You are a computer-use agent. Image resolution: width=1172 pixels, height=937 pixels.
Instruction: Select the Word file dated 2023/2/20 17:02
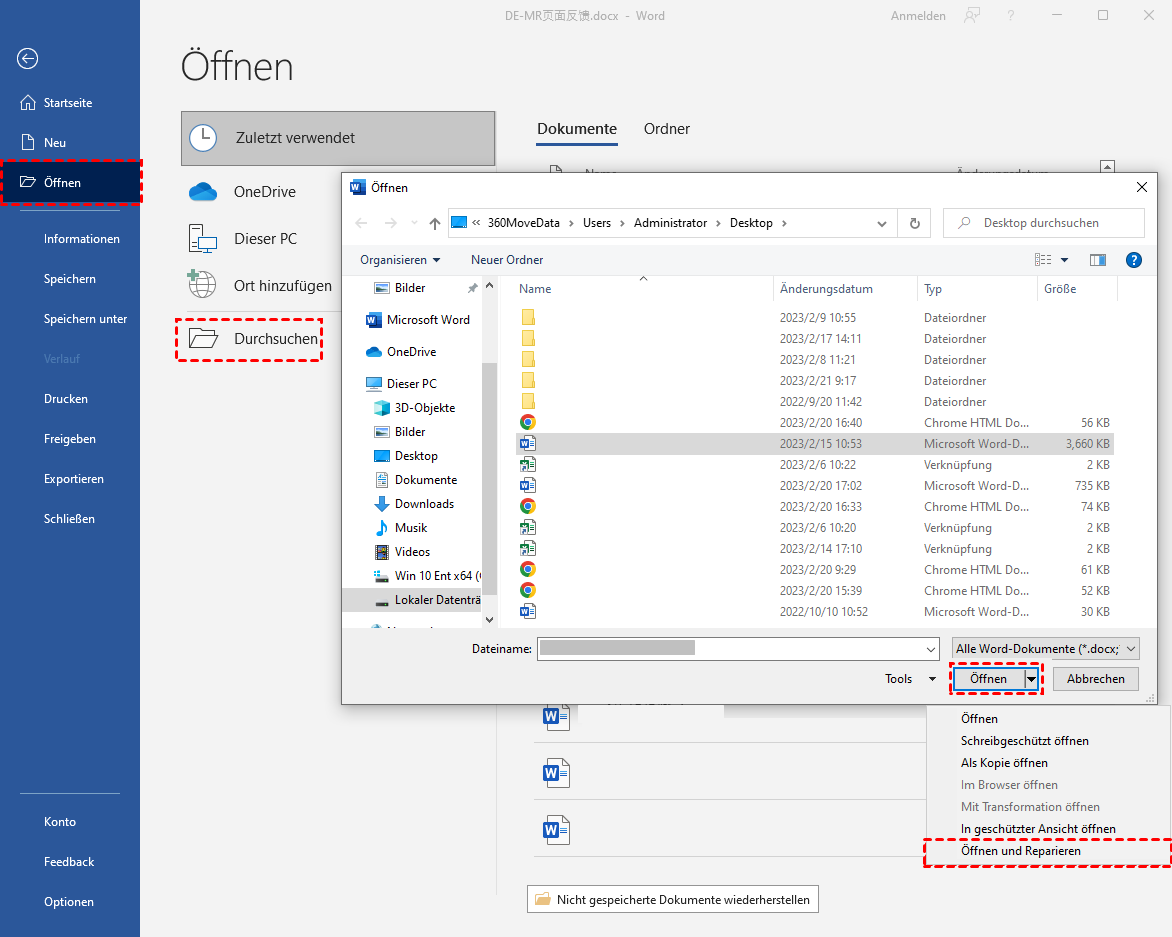815,486
